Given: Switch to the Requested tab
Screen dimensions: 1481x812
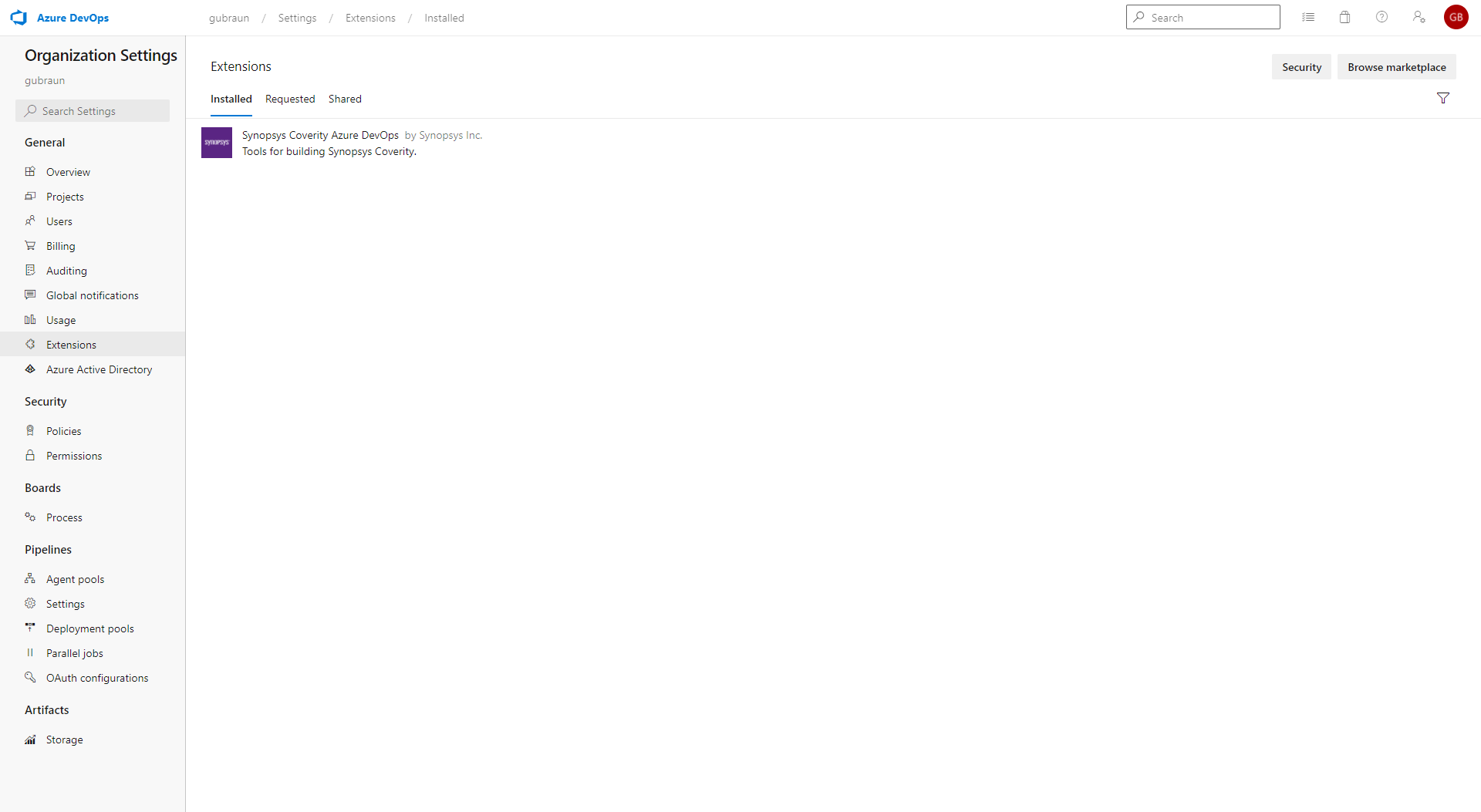Looking at the screenshot, I should point(290,99).
